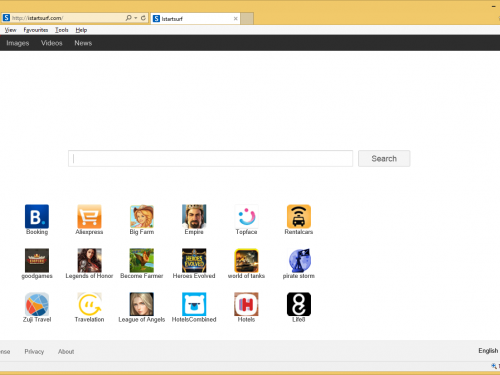The height and width of the screenshot is (375, 500).
Task: Open the Topface icon
Action: (x=246, y=216)
